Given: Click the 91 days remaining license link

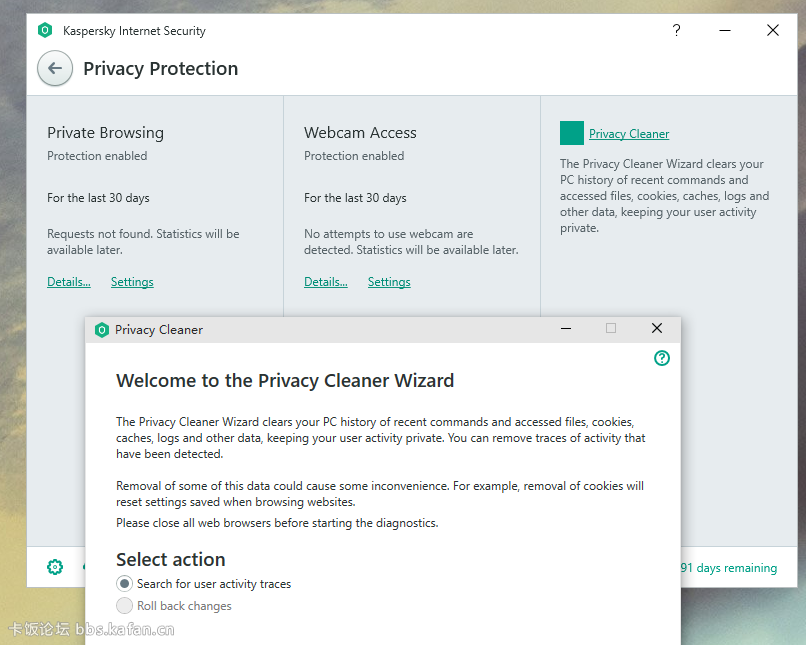Looking at the screenshot, I should 728,568.
